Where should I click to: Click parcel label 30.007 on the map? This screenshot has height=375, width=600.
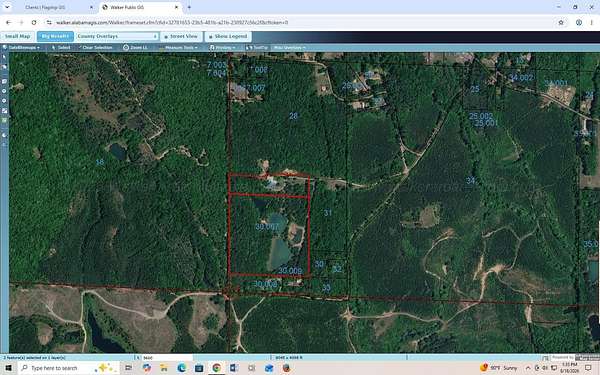tap(267, 227)
